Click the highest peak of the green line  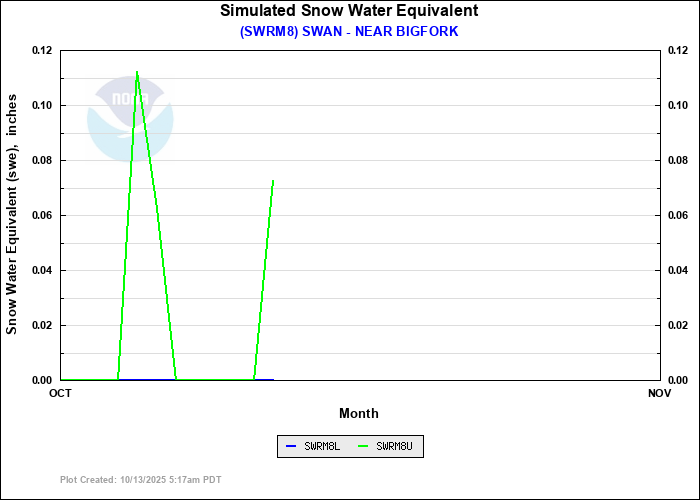coord(136,72)
